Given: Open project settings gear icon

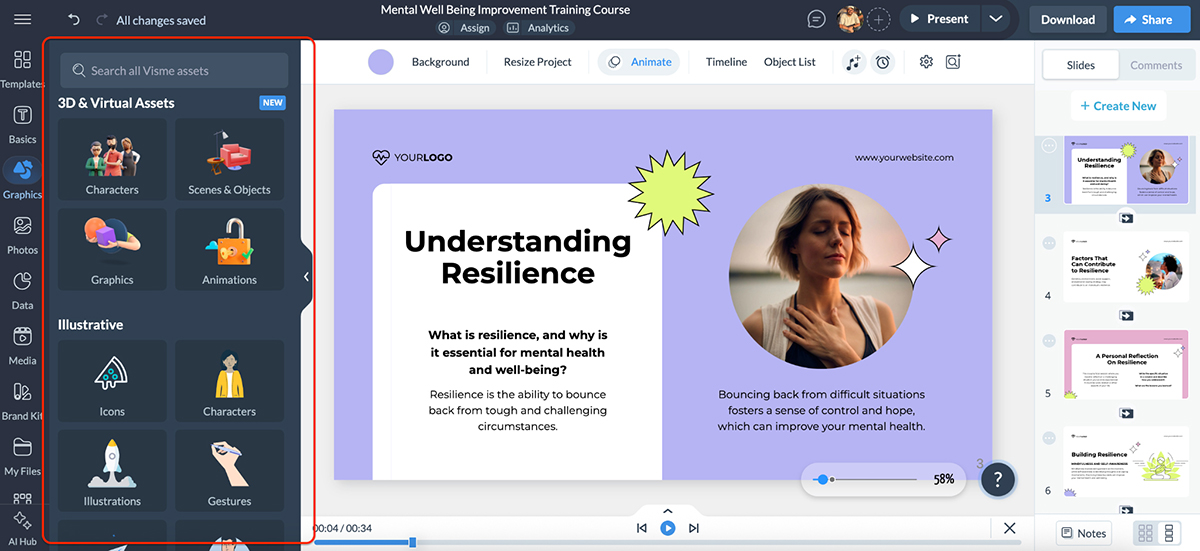Looking at the screenshot, I should pos(926,62).
